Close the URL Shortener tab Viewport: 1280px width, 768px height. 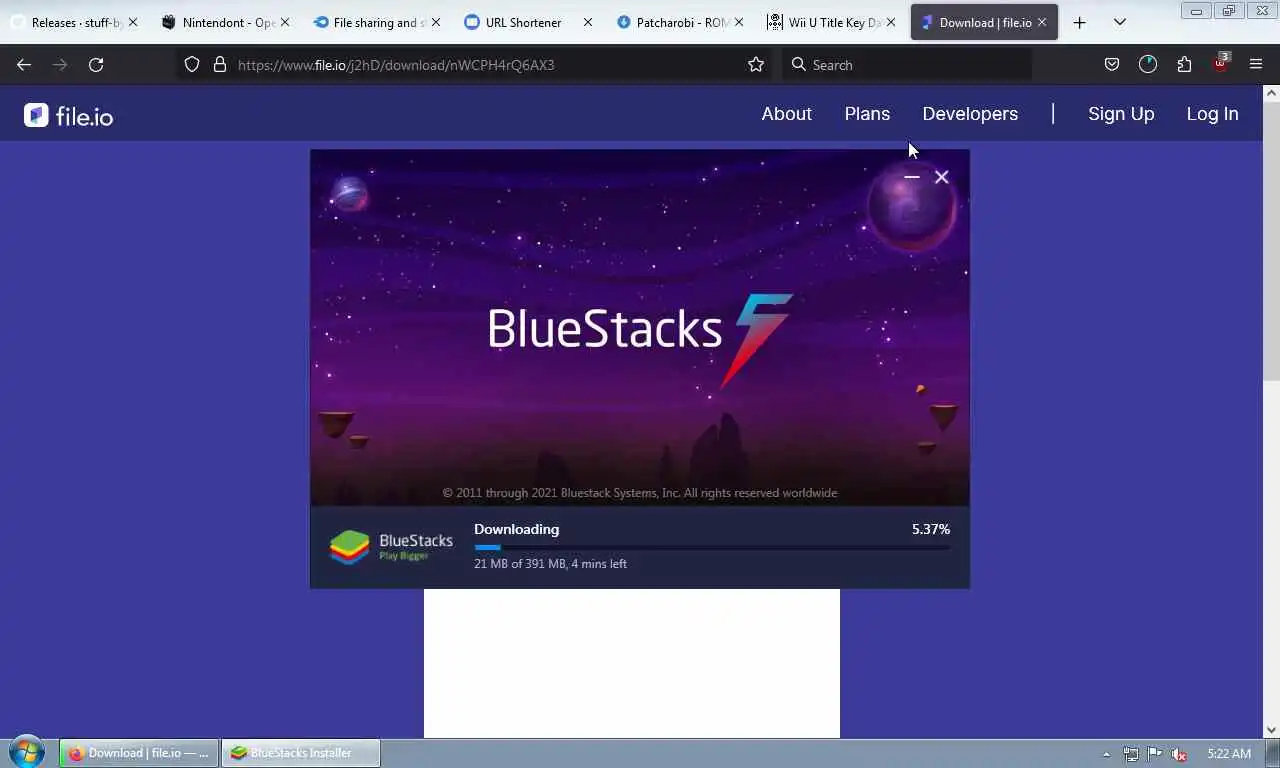coord(587,22)
